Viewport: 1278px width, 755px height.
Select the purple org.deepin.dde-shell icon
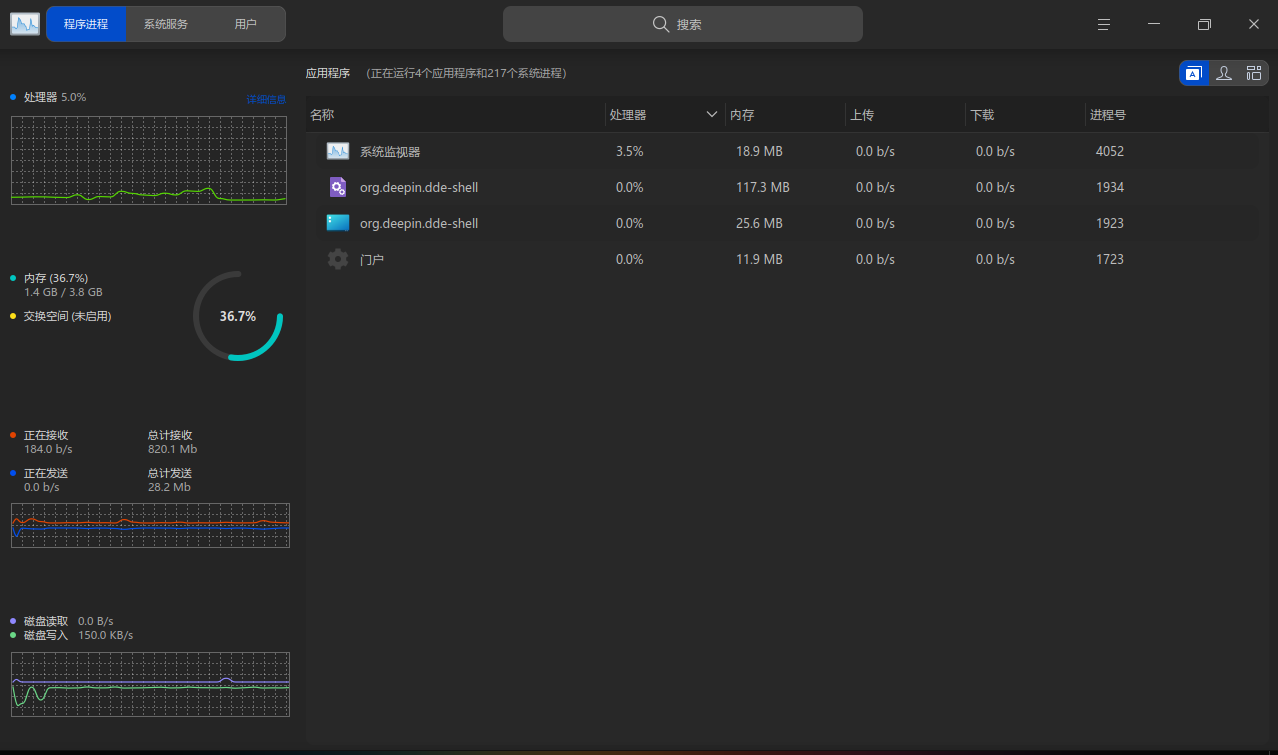(338, 187)
